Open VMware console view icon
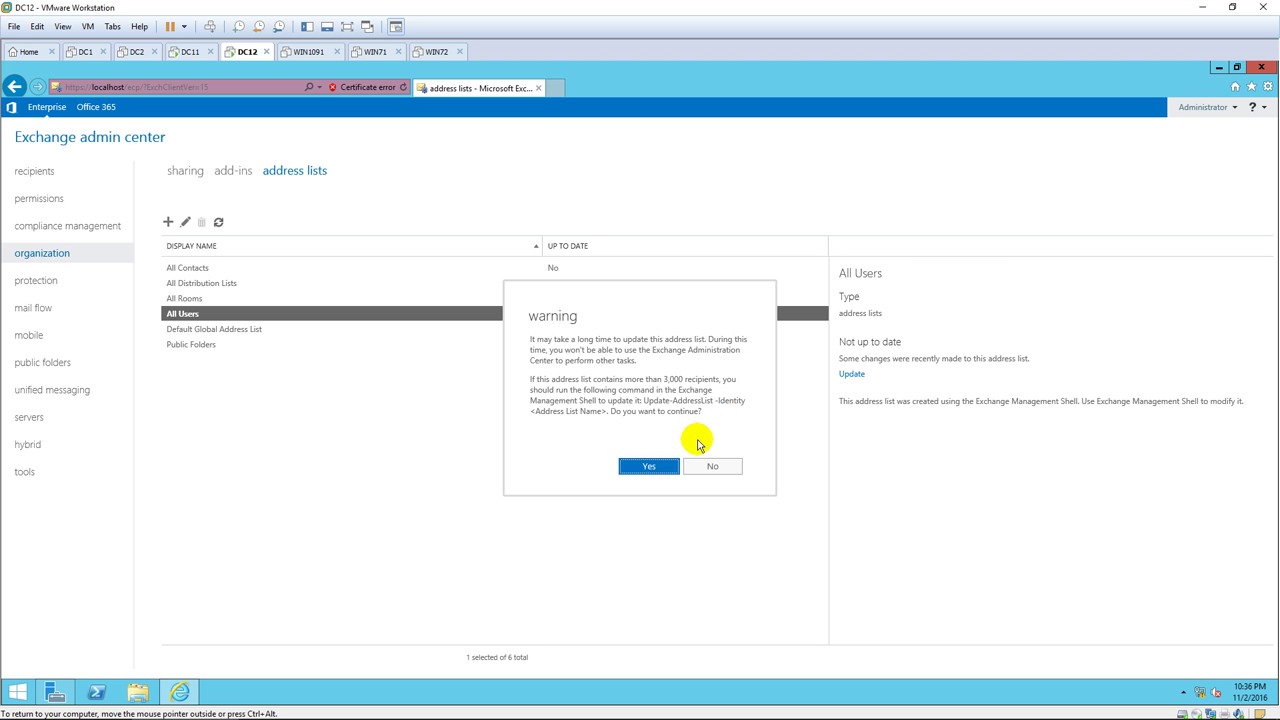The image size is (1280, 720). (396, 26)
